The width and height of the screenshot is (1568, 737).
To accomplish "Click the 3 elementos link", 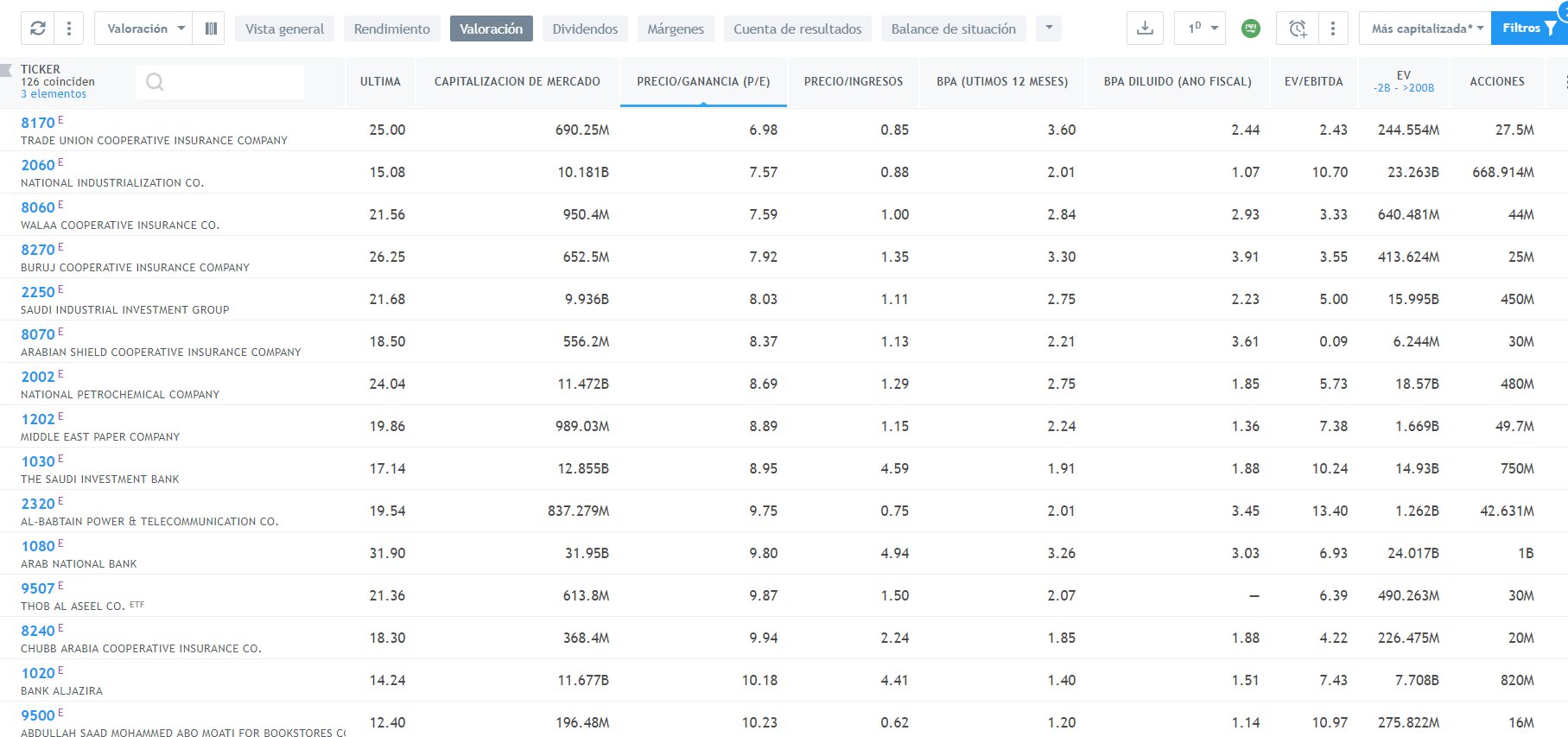I will (54, 94).
